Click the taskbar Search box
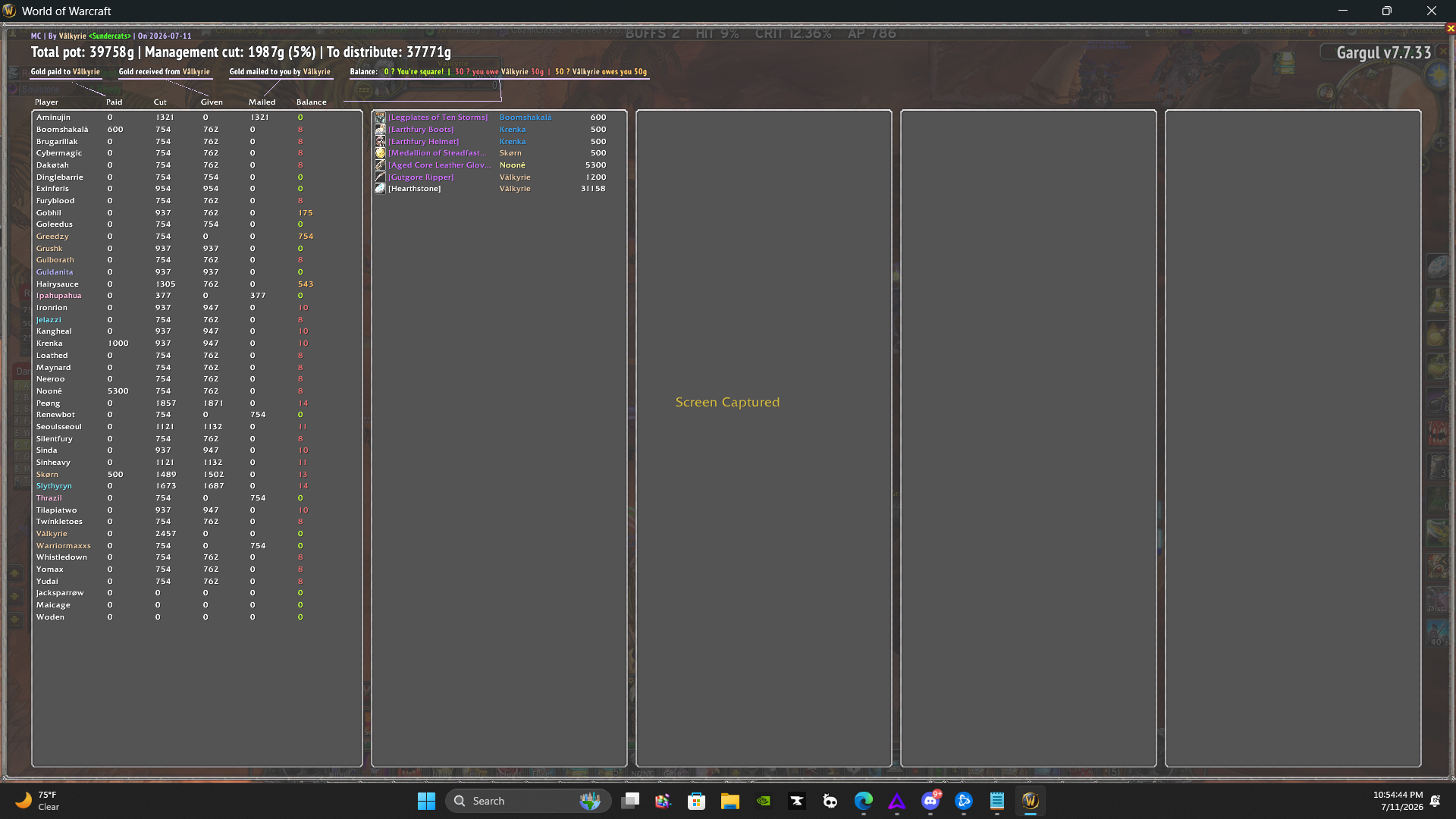The image size is (1456, 819). [x=529, y=801]
